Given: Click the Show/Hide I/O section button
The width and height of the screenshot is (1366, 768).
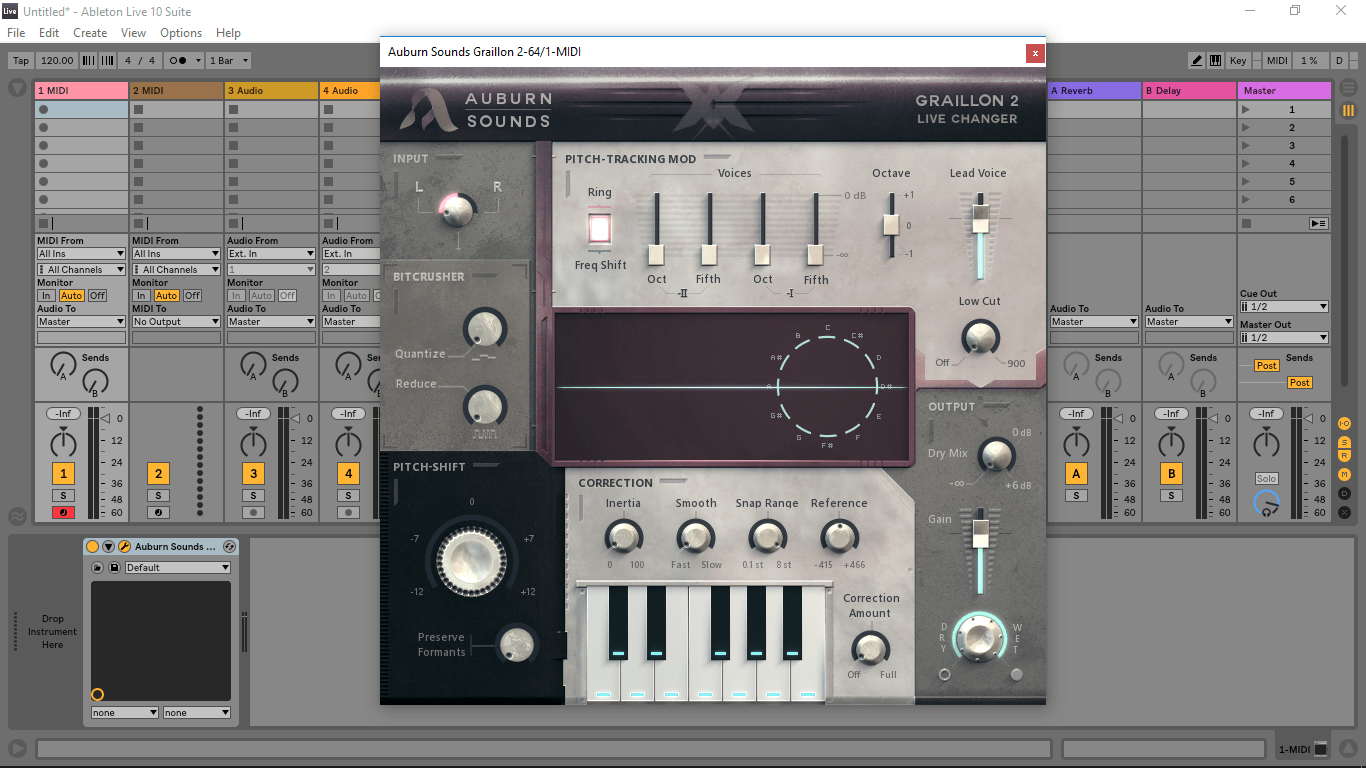Looking at the screenshot, I should (x=1345, y=424).
